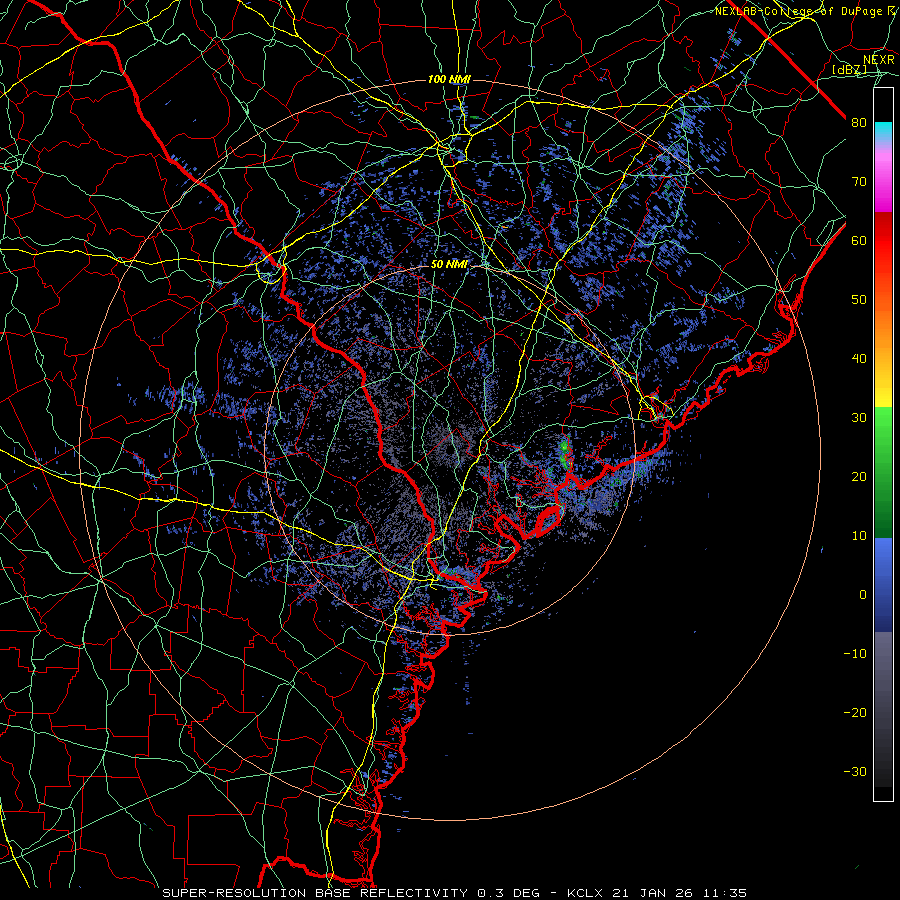The image size is (900, 900).
Task: Click the -30 value on the dBZ scale
Action: click(855, 772)
